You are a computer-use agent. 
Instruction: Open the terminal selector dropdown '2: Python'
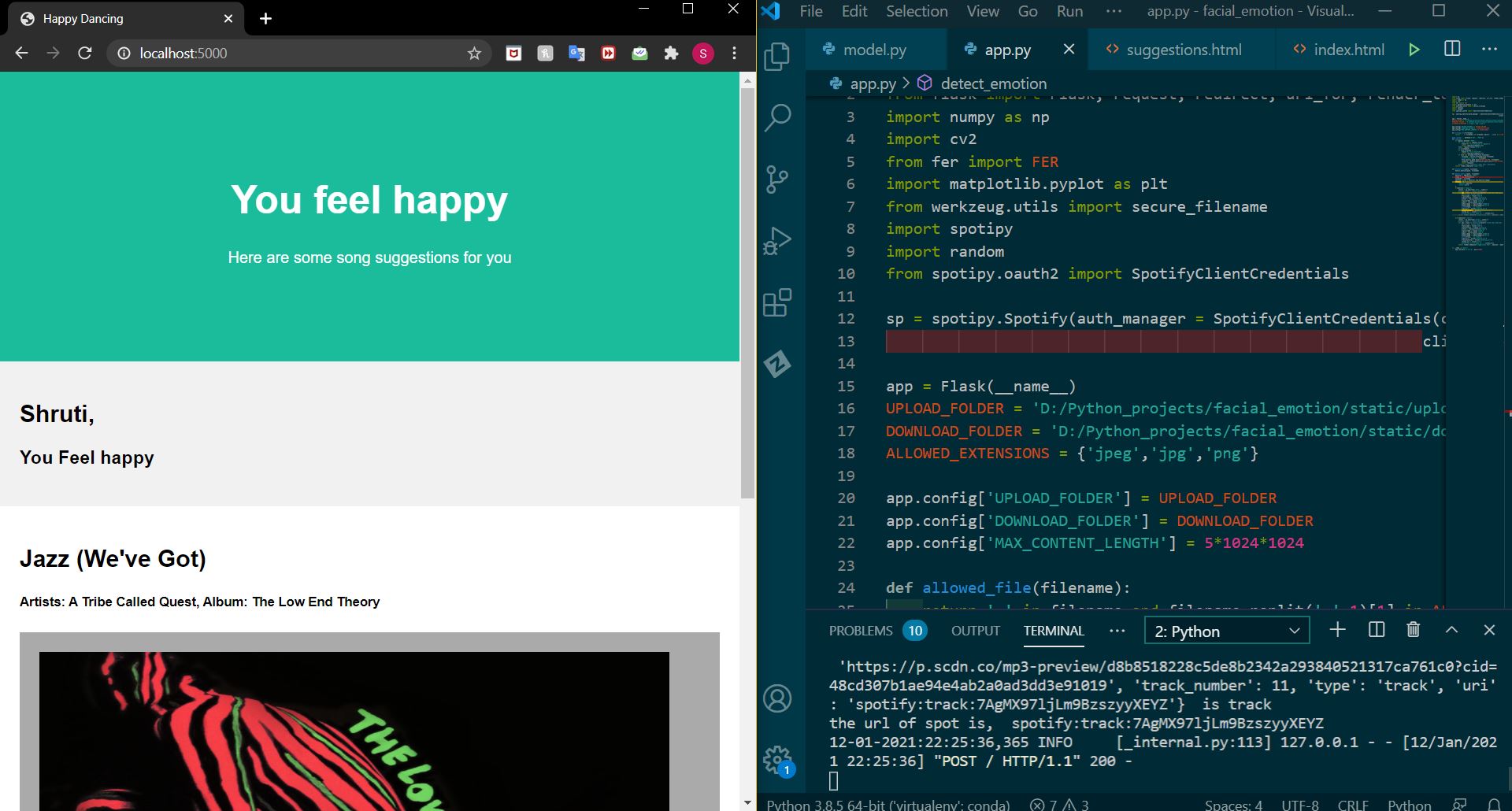tap(1226, 631)
